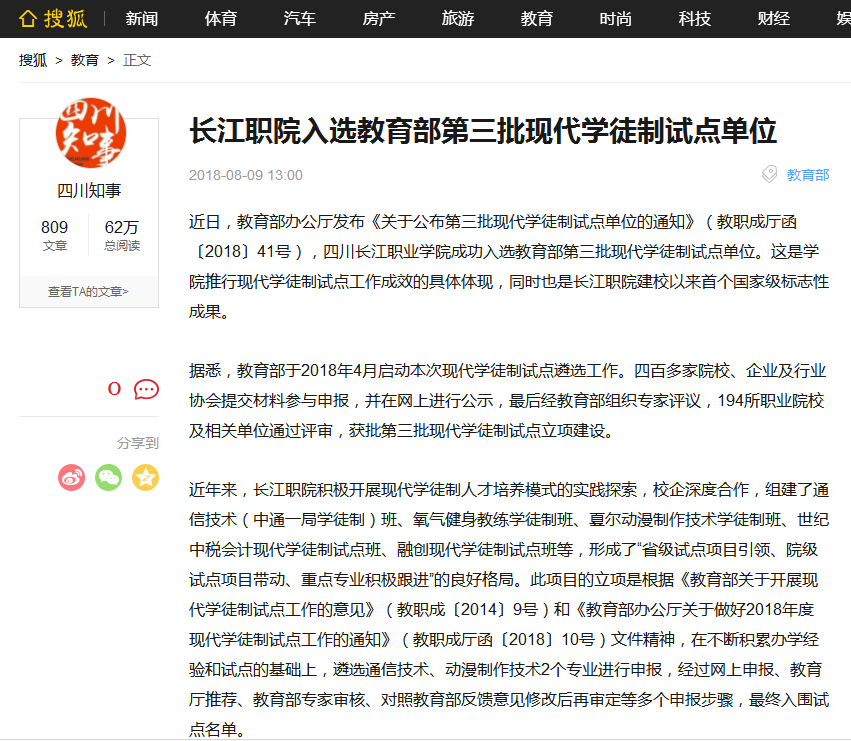Click the 62万 总阅读 count
Screen dimensions: 851x741
point(122,235)
